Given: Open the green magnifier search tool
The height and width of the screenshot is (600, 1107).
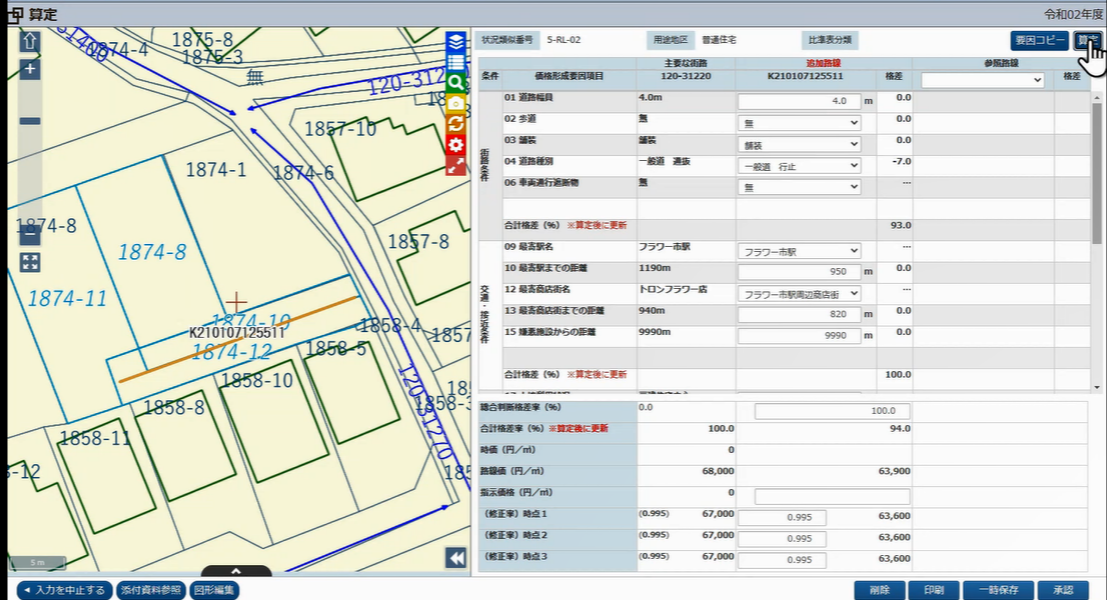Looking at the screenshot, I should (x=456, y=83).
